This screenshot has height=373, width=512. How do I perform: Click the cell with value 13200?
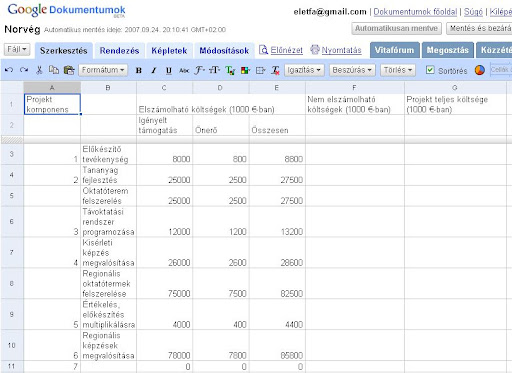coord(277,222)
